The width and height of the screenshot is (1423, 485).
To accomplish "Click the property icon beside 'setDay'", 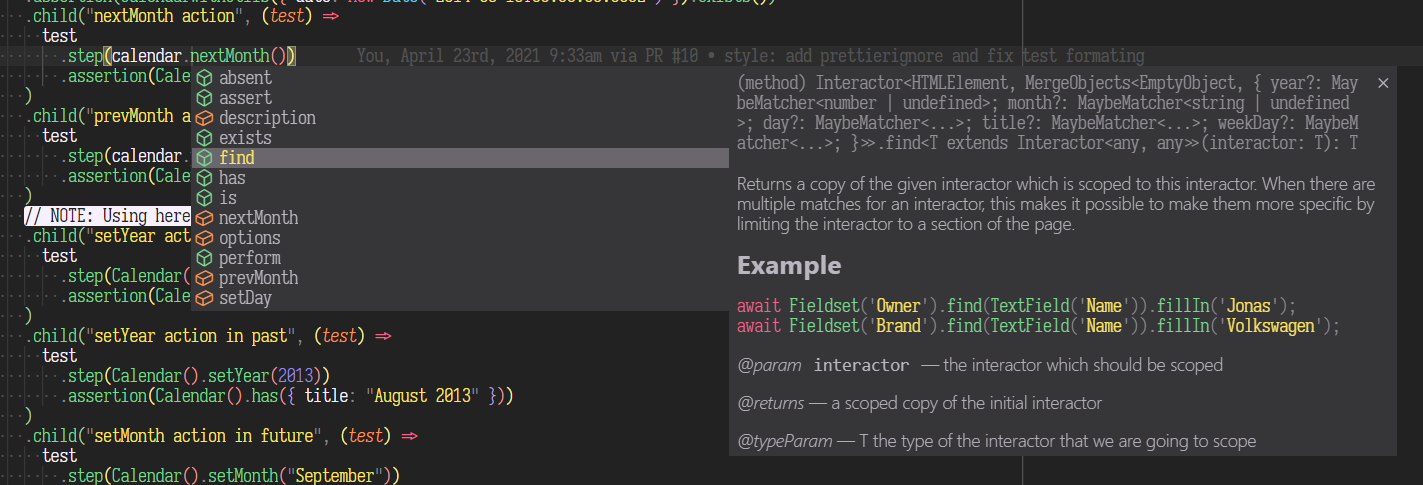I will point(204,298).
